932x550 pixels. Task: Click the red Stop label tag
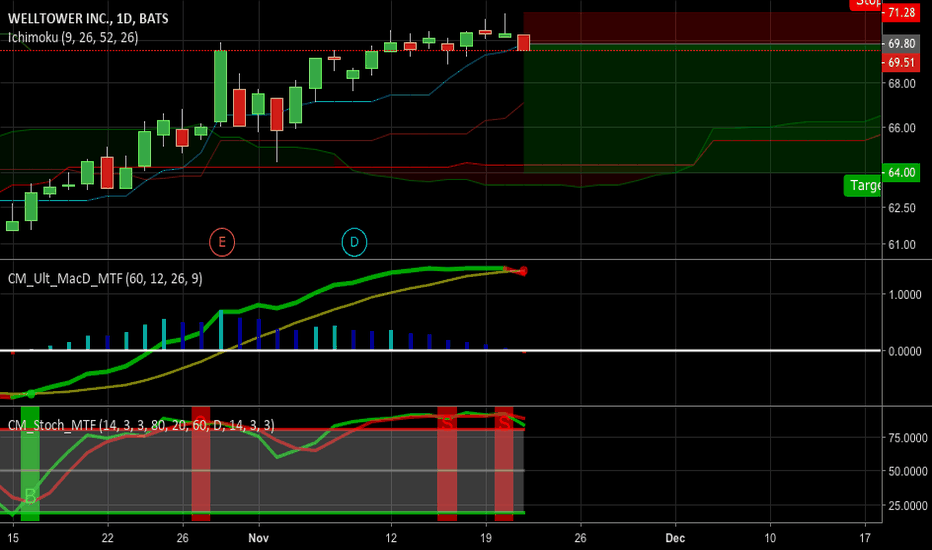tap(866, 4)
